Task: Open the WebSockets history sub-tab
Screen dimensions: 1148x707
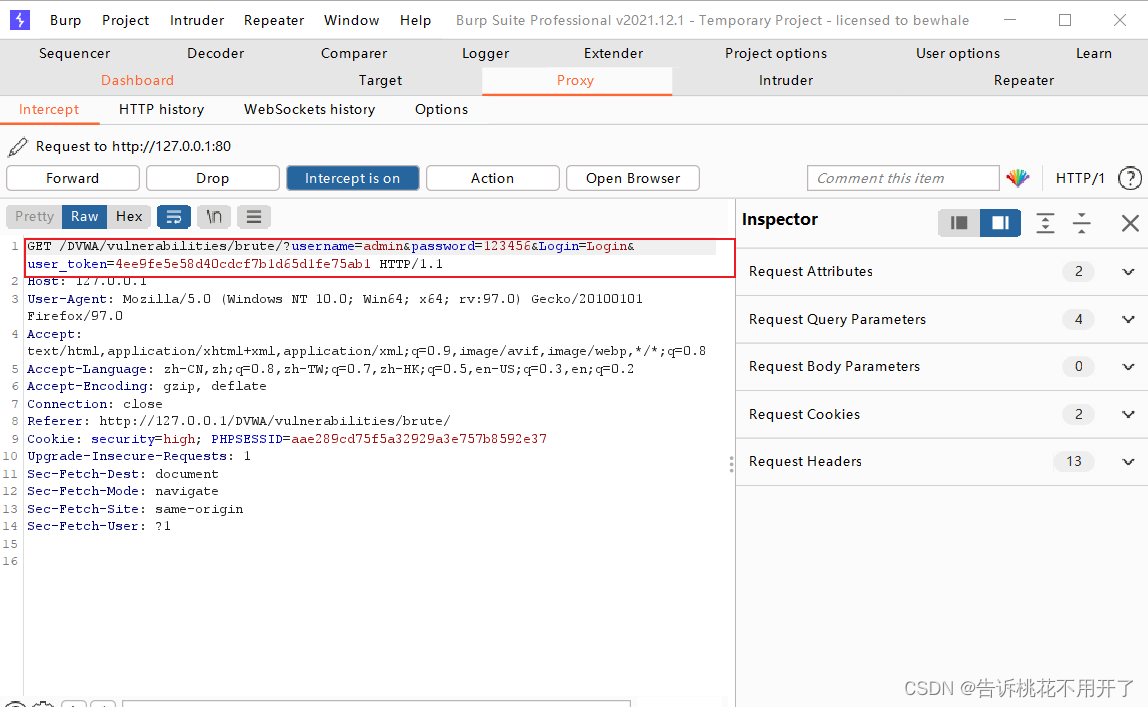Action: click(x=309, y=110)
